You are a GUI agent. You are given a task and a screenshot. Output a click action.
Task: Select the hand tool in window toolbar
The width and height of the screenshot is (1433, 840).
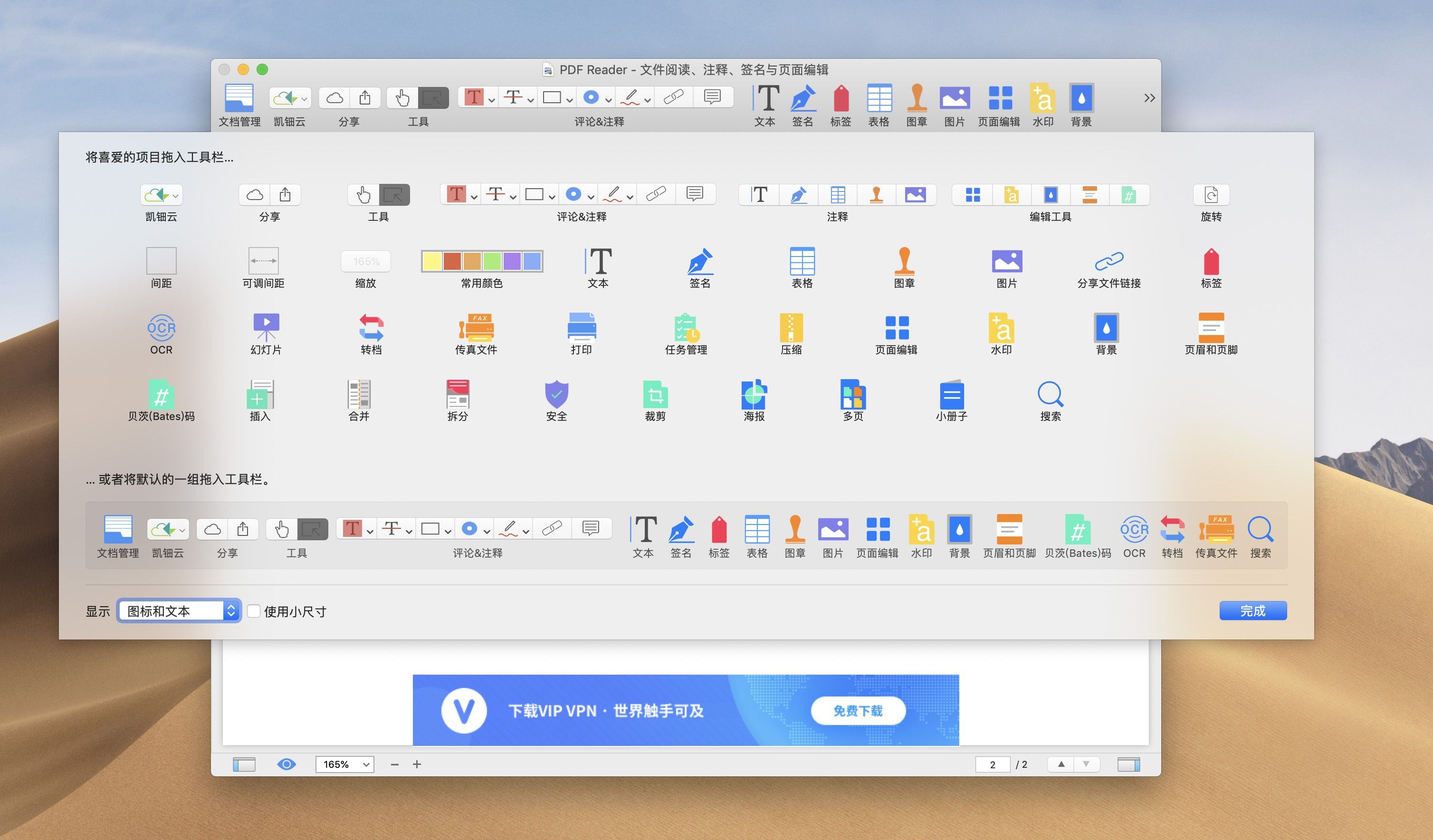coord(402,98)
